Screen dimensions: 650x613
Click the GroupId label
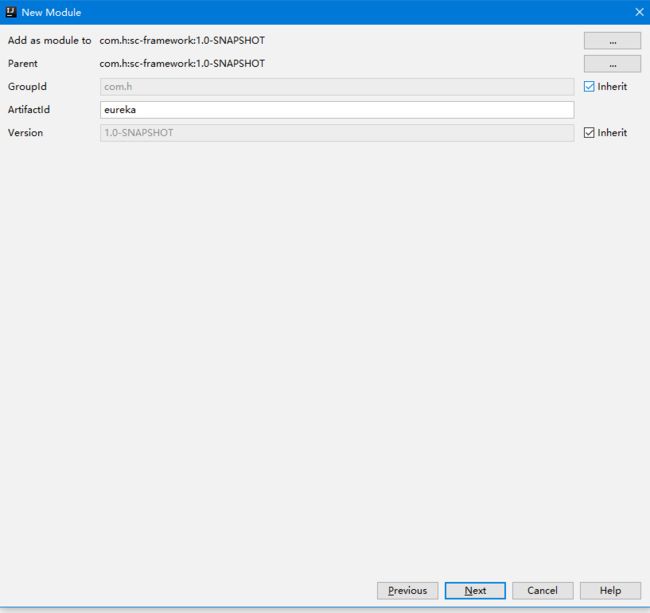pos(27,87)
